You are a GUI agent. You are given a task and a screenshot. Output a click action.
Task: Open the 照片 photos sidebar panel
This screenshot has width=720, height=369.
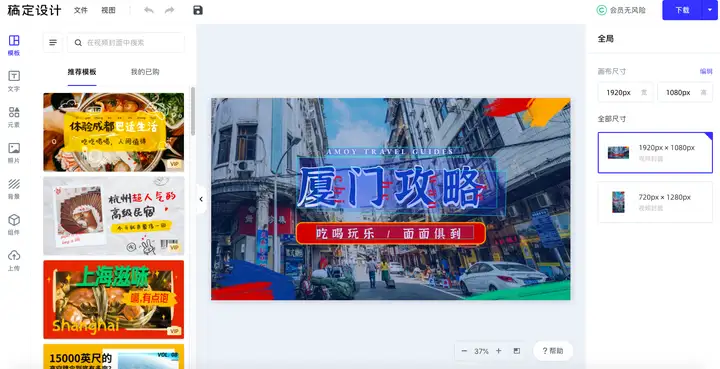click(14, 153)
